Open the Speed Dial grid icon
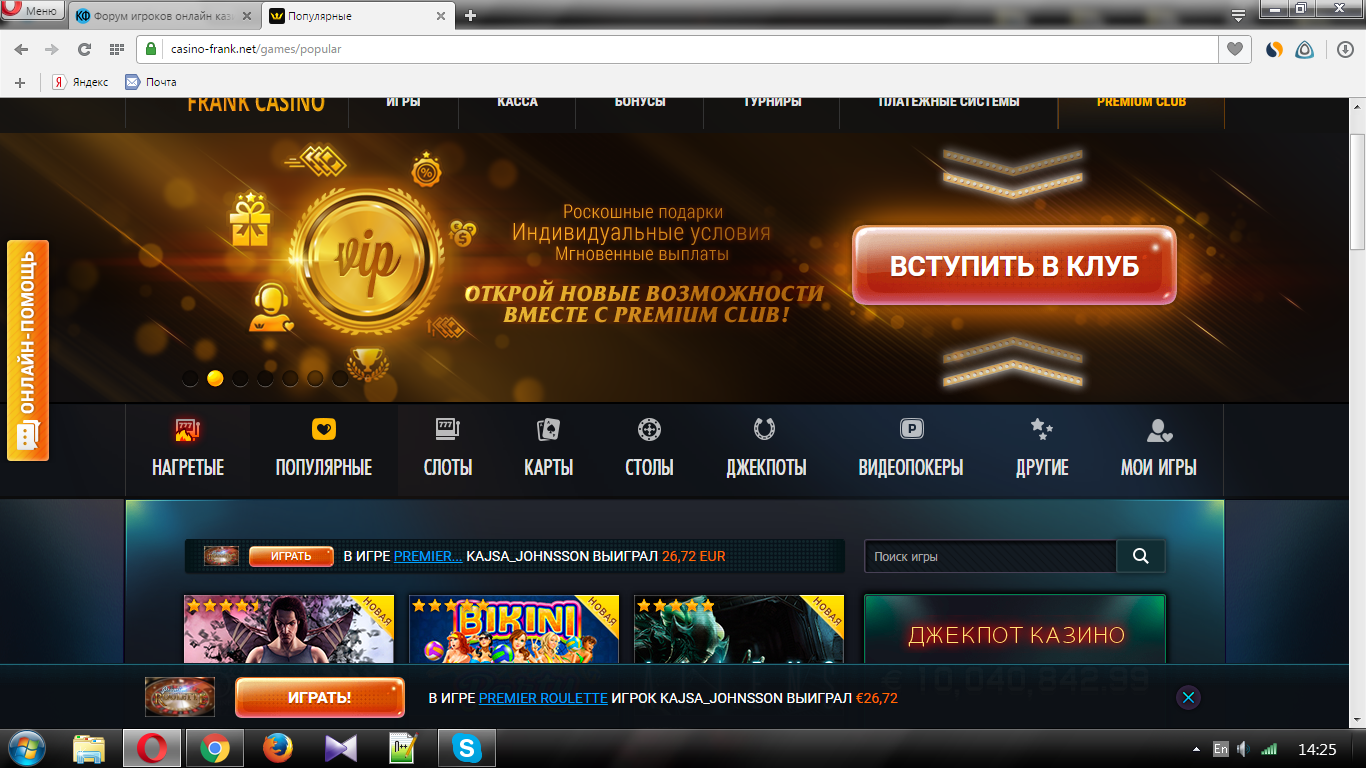Viewport: 1366px width, 768px height. [116, 49]
